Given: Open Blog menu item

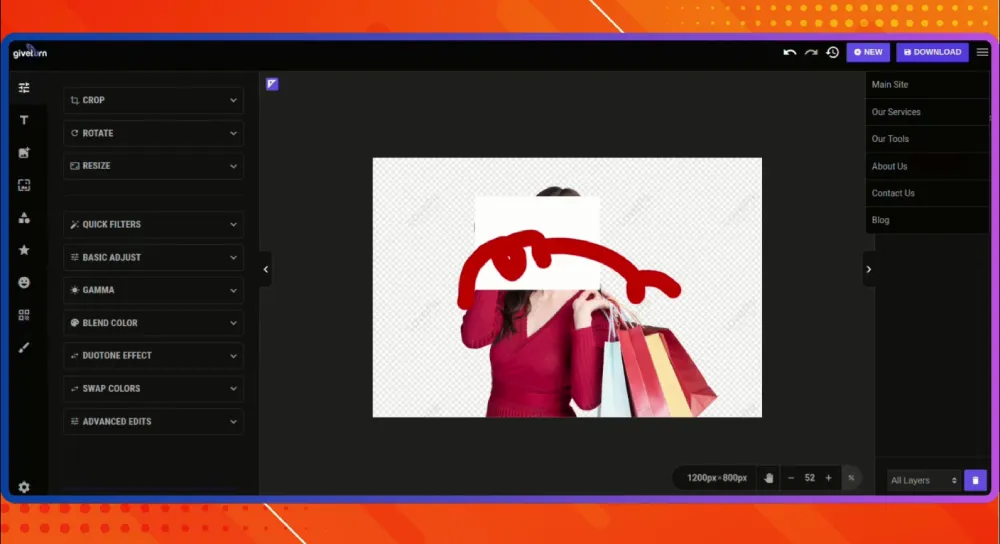Looking at the screenshot, I should coord(927,220).
